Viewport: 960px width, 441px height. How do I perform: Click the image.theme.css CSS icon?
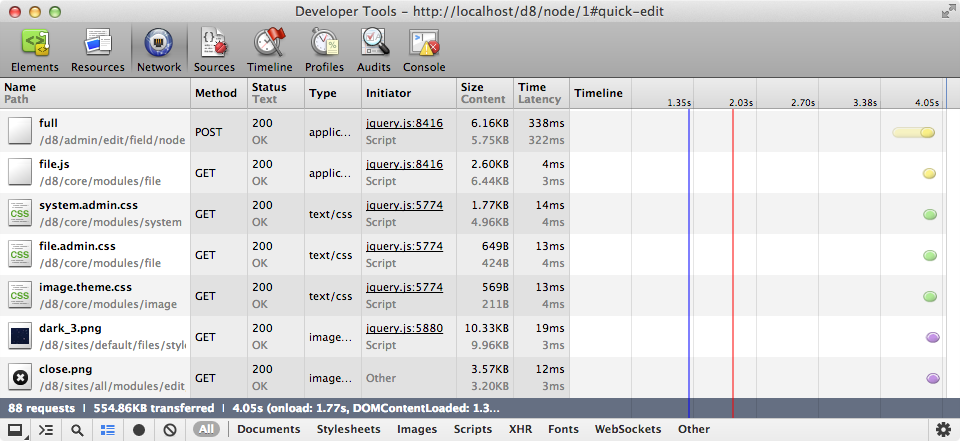tap(20, 296)
